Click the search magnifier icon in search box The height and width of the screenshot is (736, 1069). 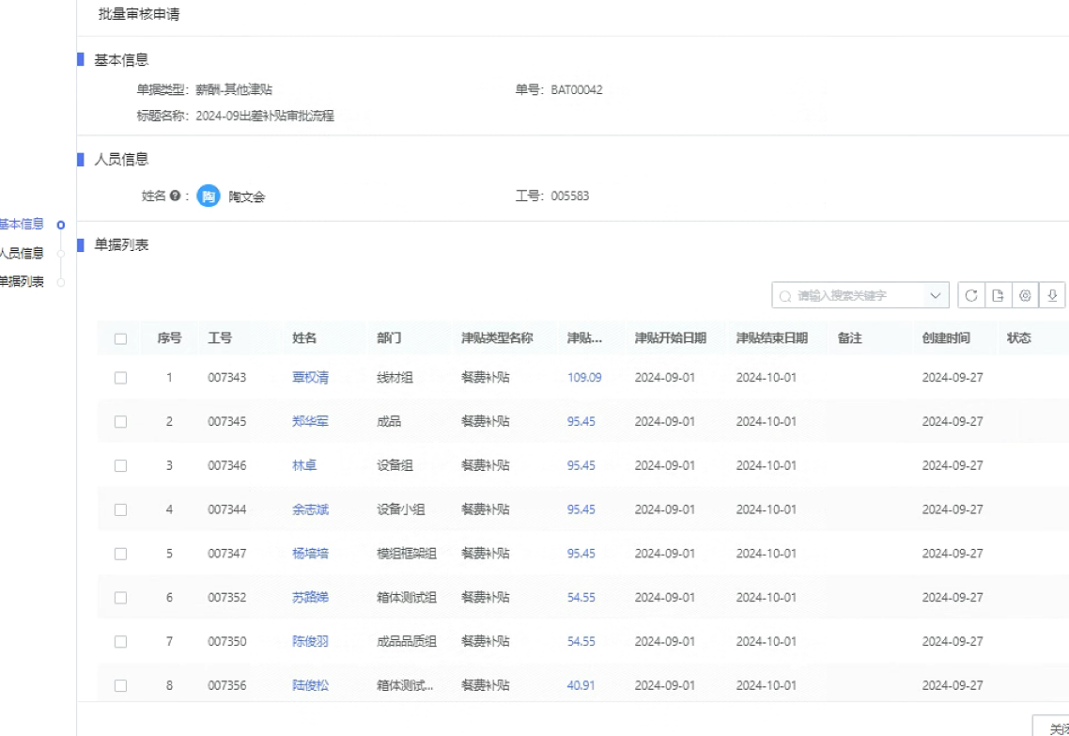click(786, 296)
